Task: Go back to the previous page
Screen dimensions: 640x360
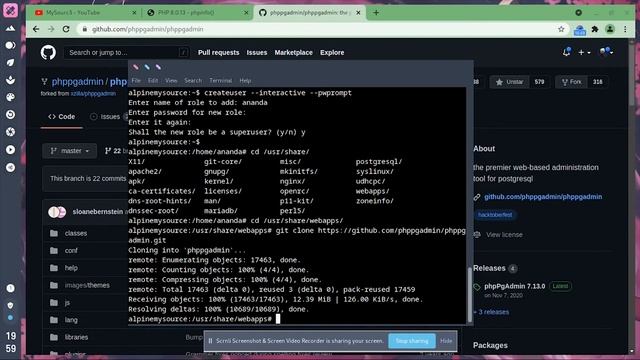Action: (x=36, y=29)
